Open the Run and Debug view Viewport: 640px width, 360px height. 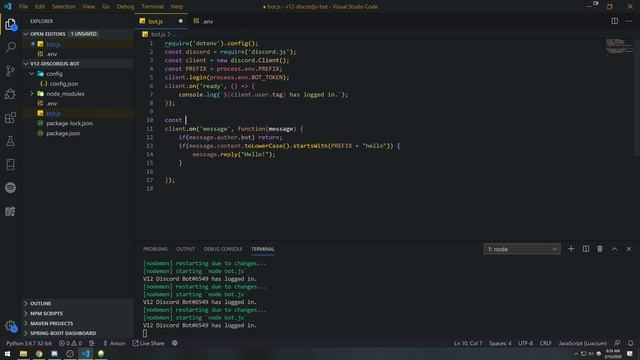click(10, 94)
